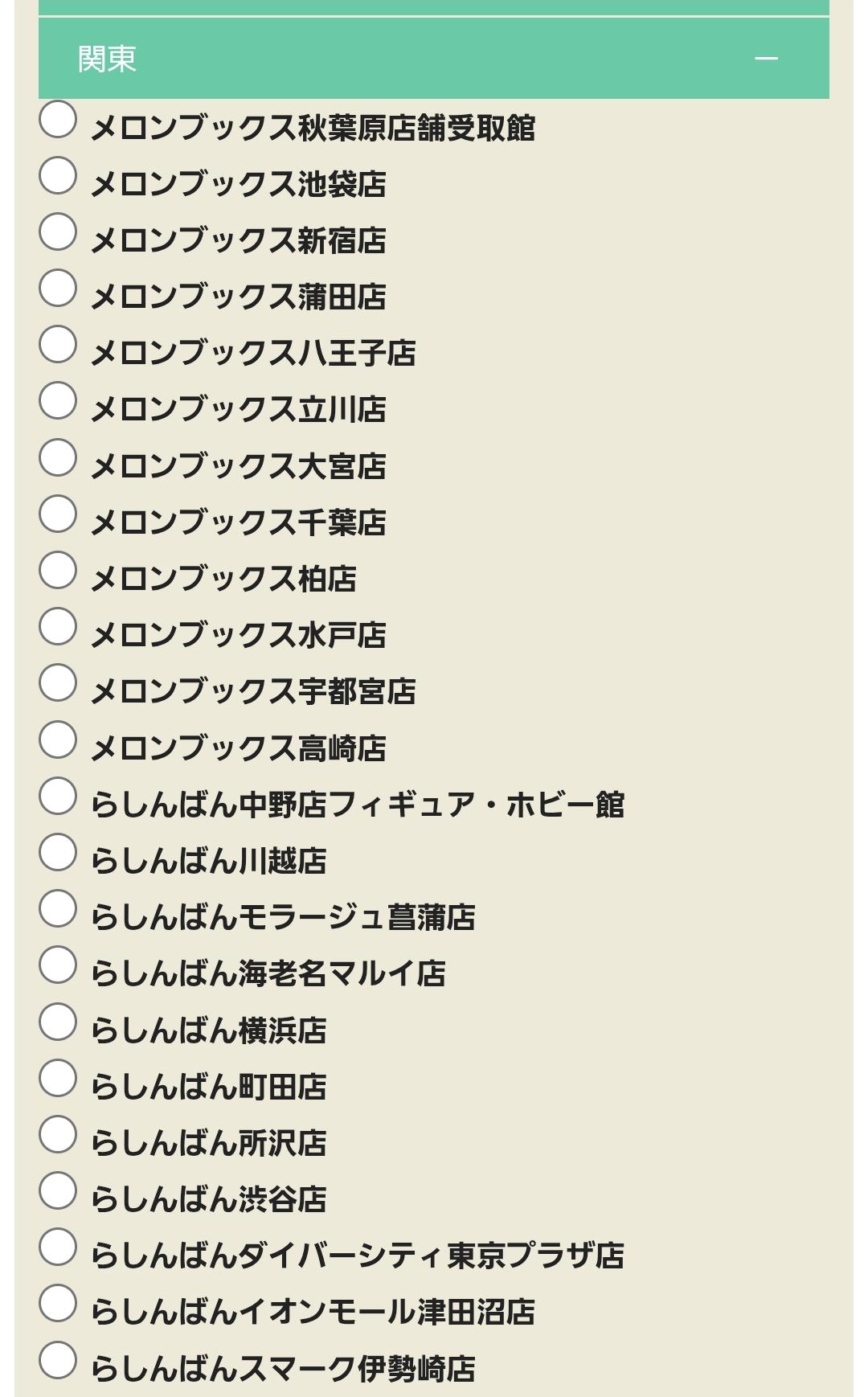Select メロンブックス池袋店 radio button
The width and height of the screenshot is (868, 1397).
click(x=58, y=175)
